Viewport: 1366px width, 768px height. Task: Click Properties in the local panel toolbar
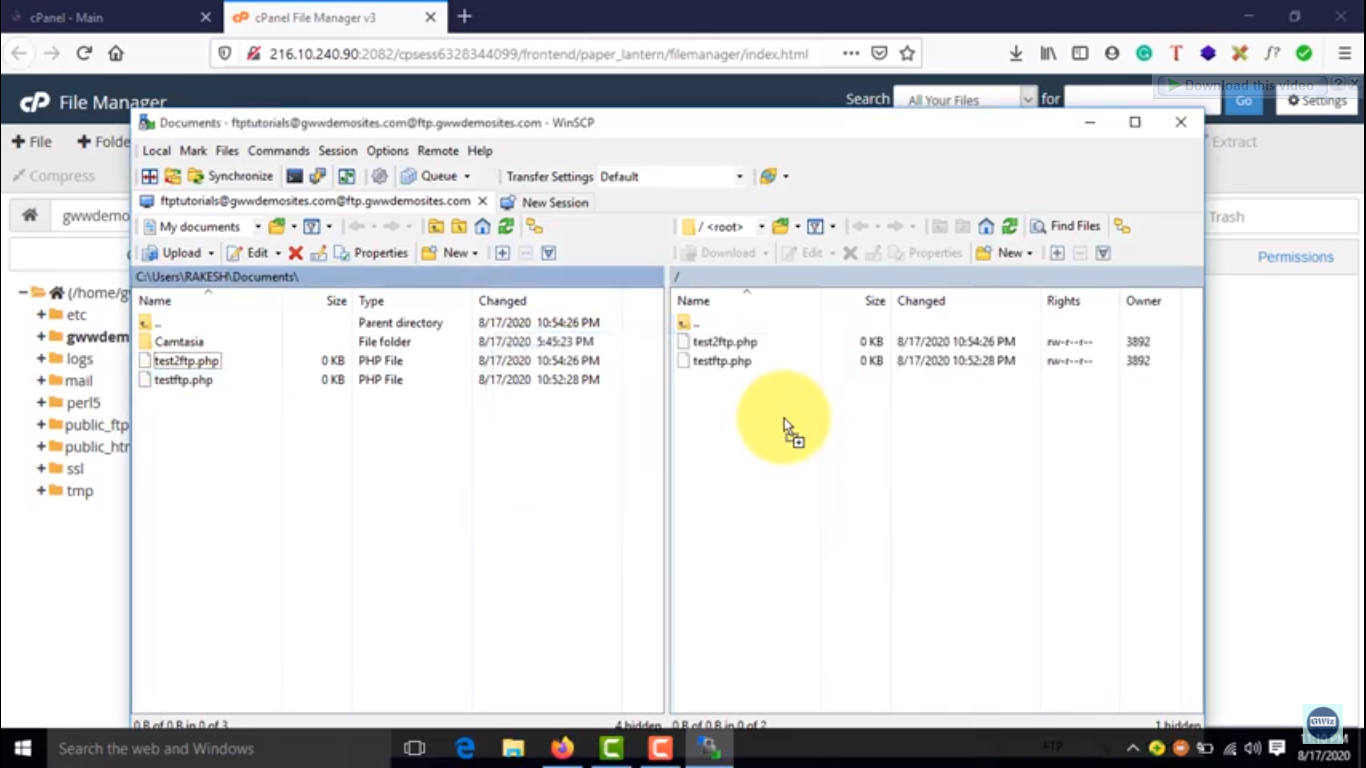(371, 253)
